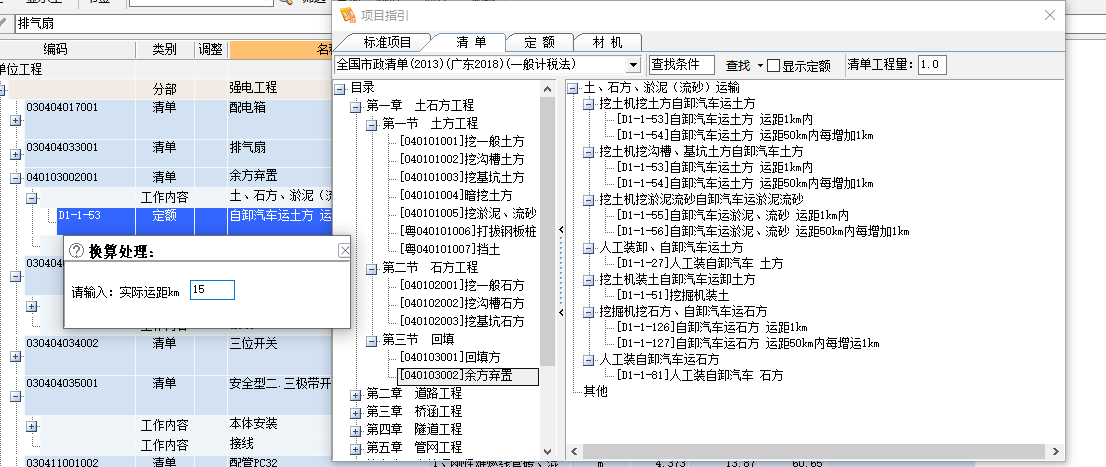
Task: Switch to the 定额 tab
Action: [540, 42]
